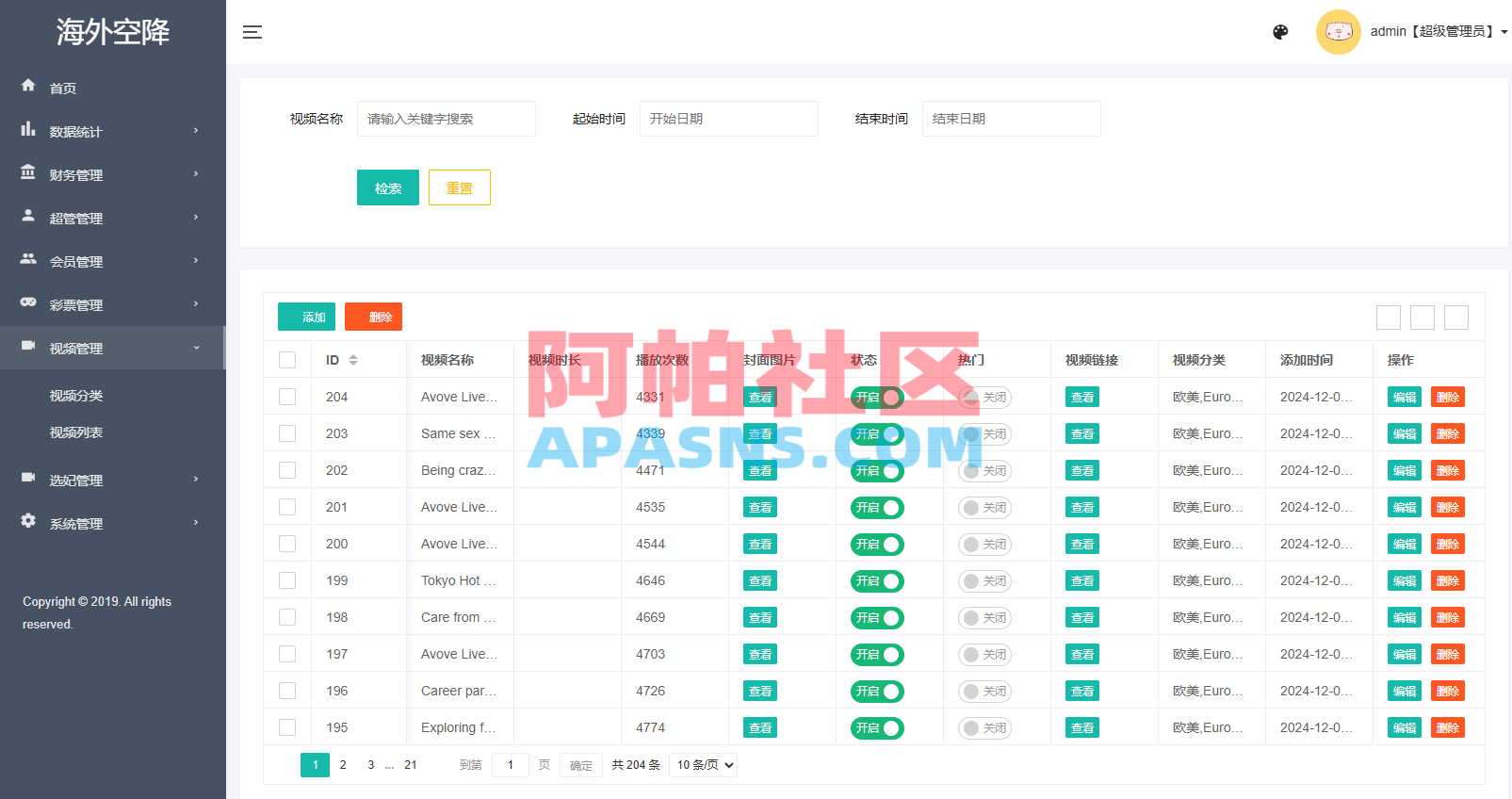Click the 检索 search button
Image resolution: width=1512 pixels, height=799 pixels.
pos(388,188)
